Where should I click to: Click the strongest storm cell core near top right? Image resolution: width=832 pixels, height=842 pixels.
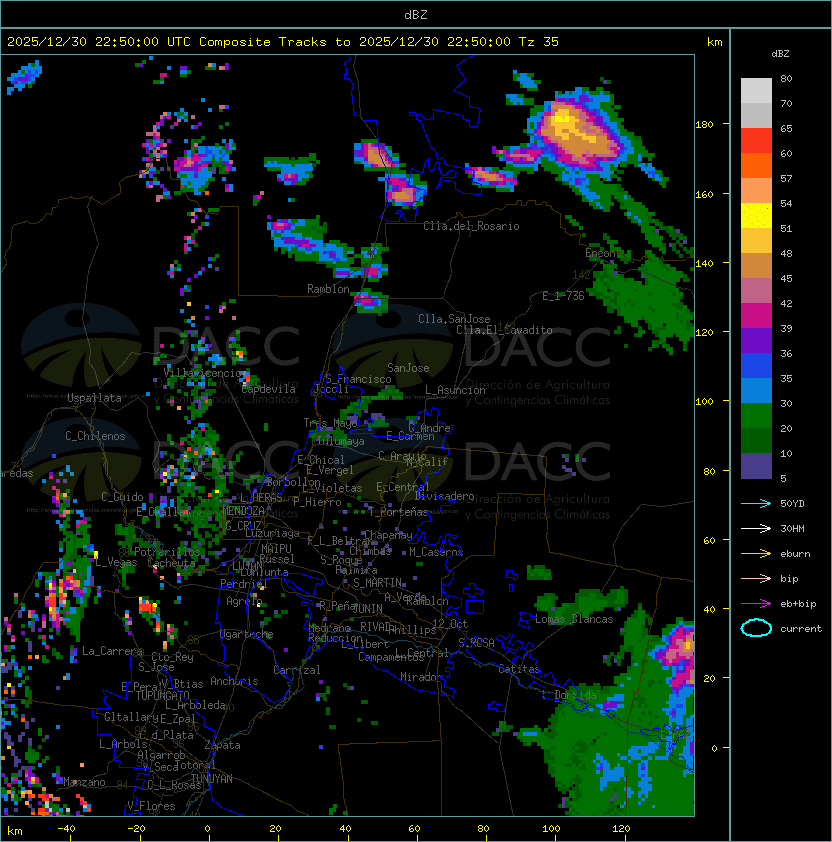tap(563, 117)
